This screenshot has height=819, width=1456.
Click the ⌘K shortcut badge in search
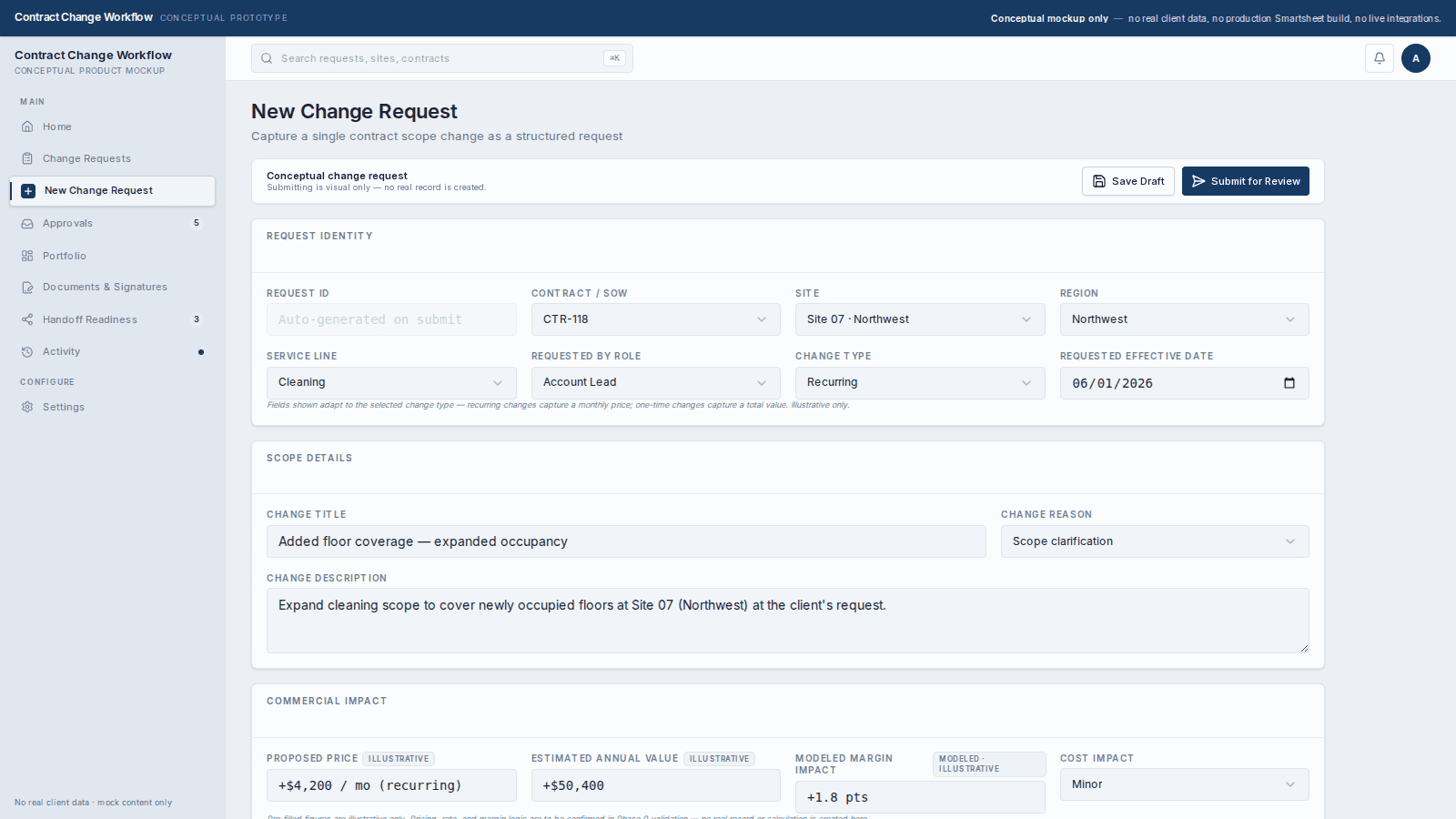[614, 58]
